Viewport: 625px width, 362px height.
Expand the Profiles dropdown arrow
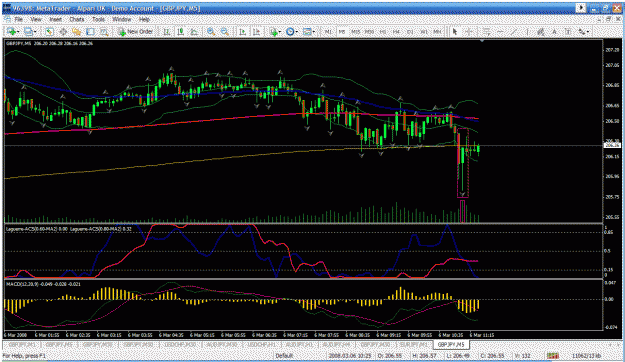pyautogui.click(x=35, y=31)
